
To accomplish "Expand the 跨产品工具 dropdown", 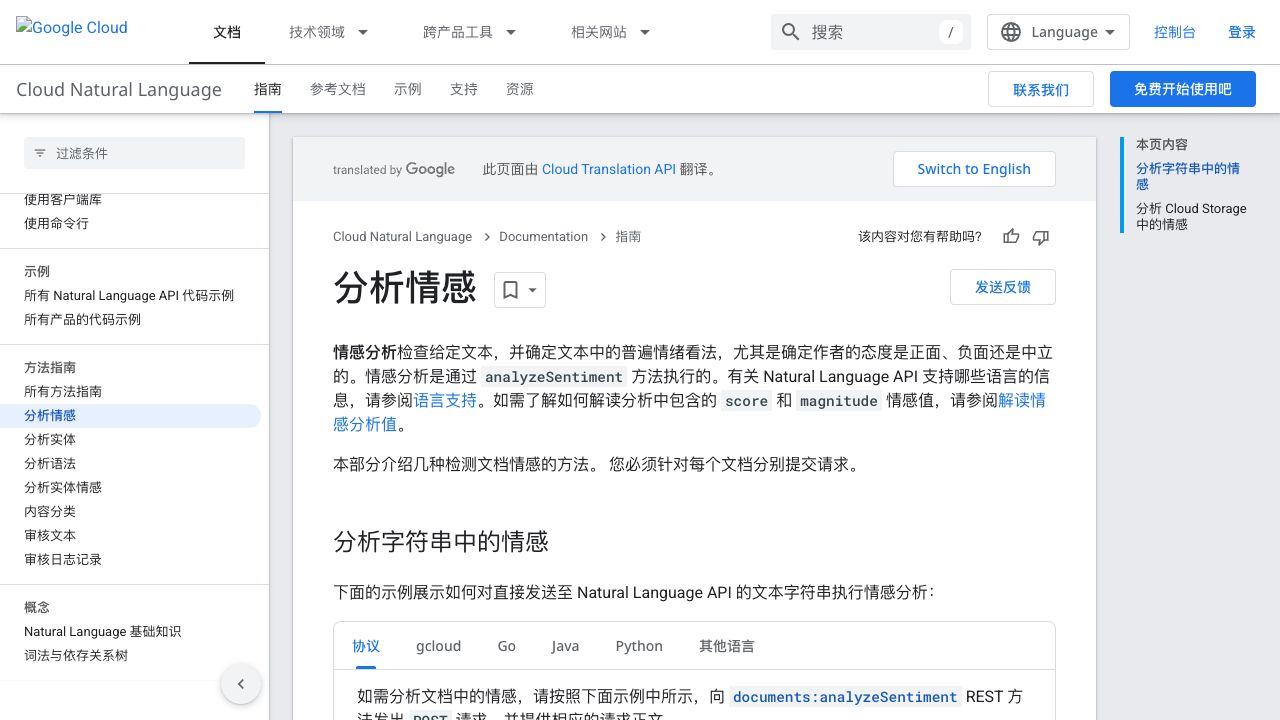I will coord(470,32).
